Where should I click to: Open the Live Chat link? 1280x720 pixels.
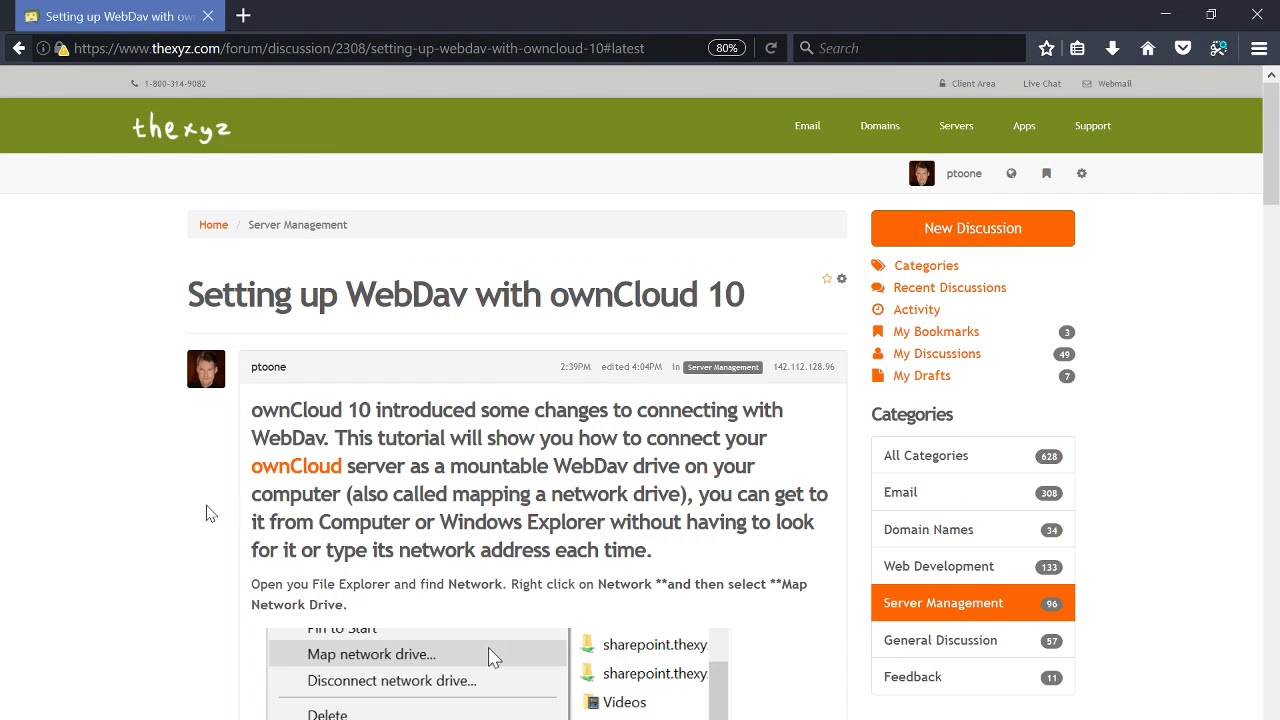point(1042,84)
